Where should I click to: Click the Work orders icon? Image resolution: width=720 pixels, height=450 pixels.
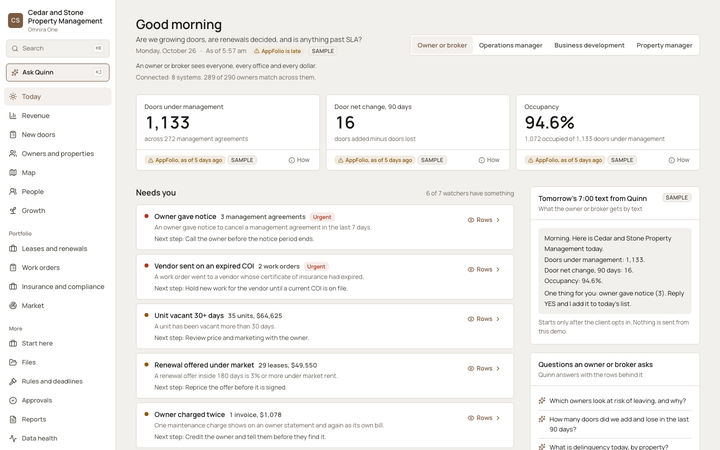13,268
